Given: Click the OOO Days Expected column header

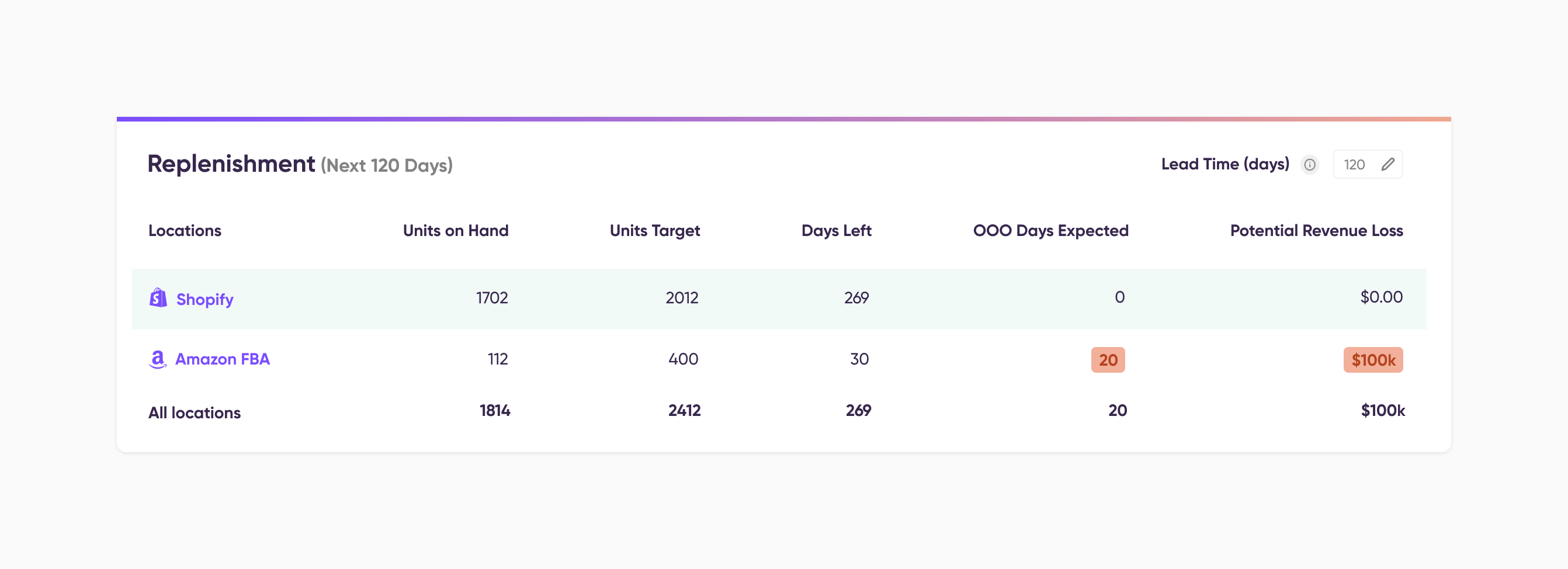Looking at the screenshot, I should (1050, 231).
